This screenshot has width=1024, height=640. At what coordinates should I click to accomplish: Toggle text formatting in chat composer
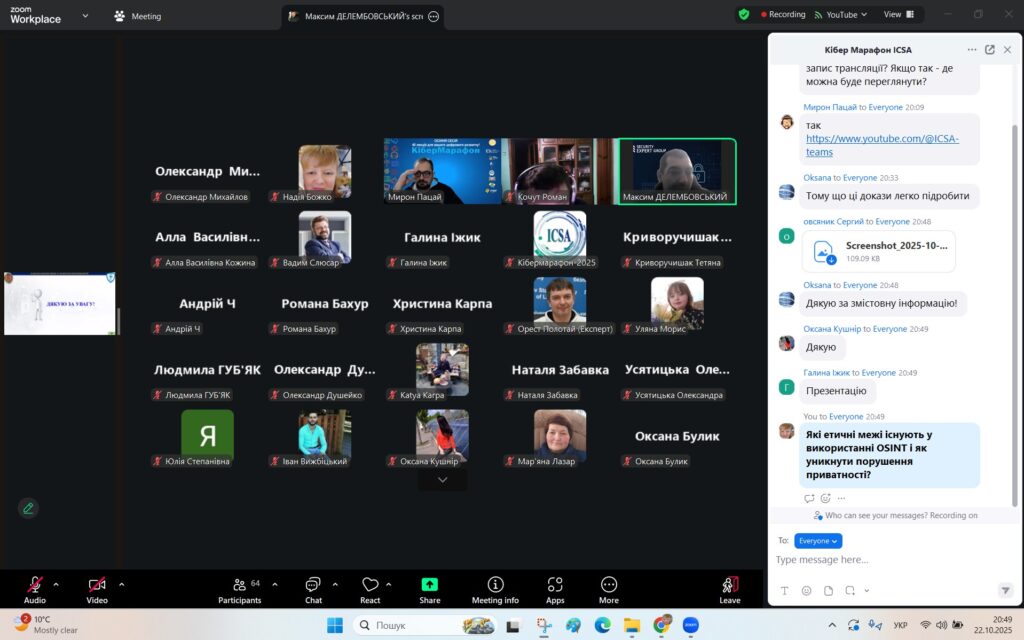784,590
